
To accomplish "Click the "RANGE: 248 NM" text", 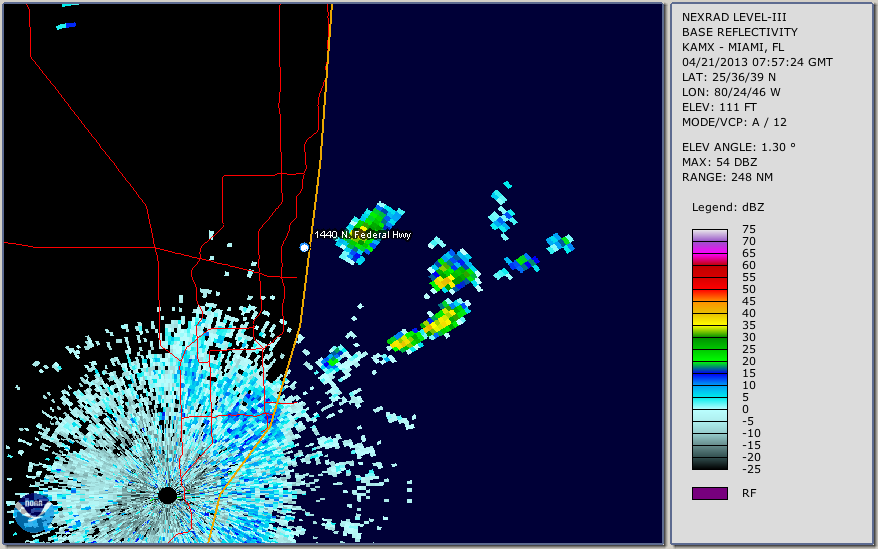I will [727, 178].
